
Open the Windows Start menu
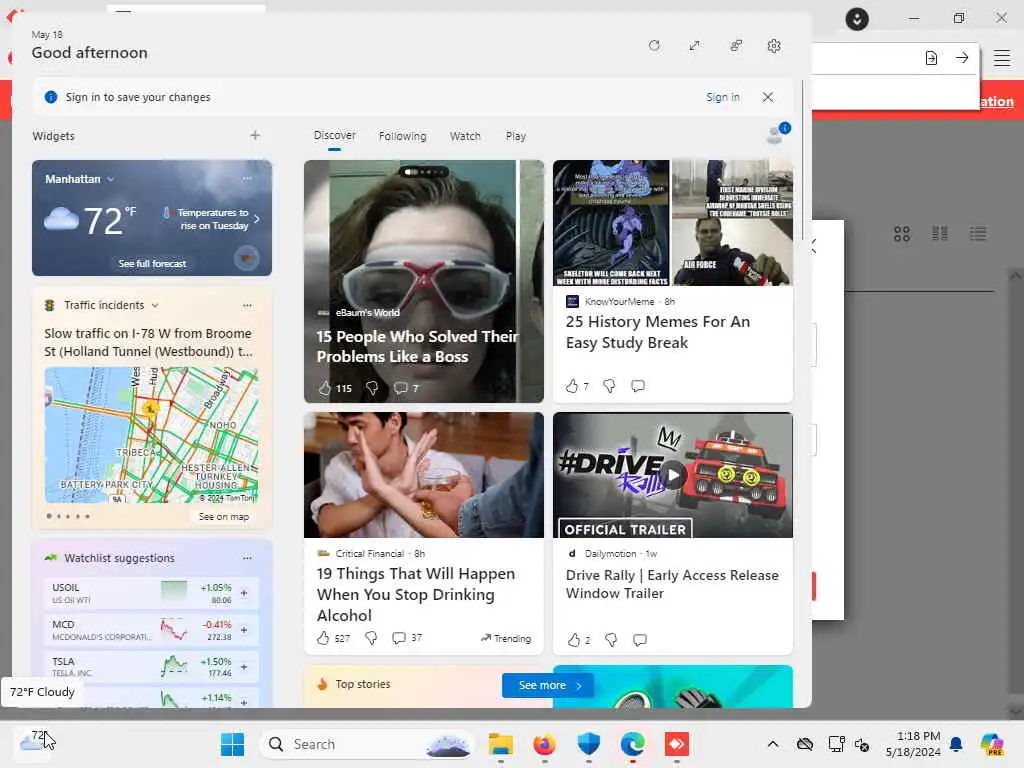[x=232, y=744]
